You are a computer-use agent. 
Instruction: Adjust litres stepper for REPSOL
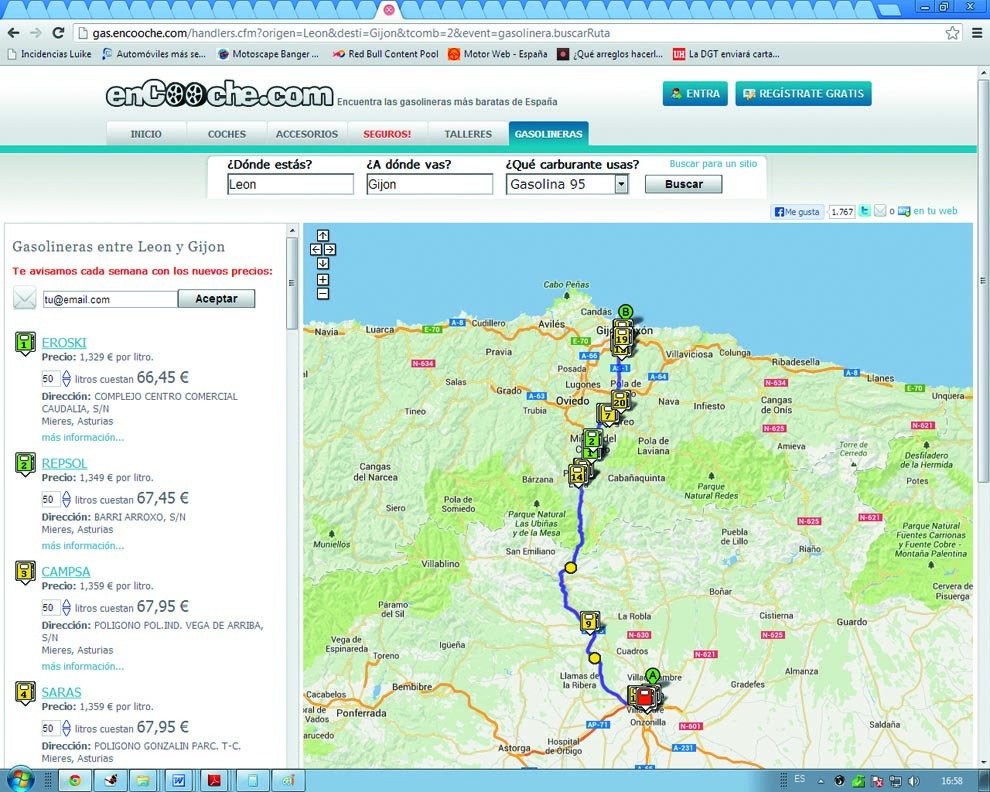coord(66,500)
